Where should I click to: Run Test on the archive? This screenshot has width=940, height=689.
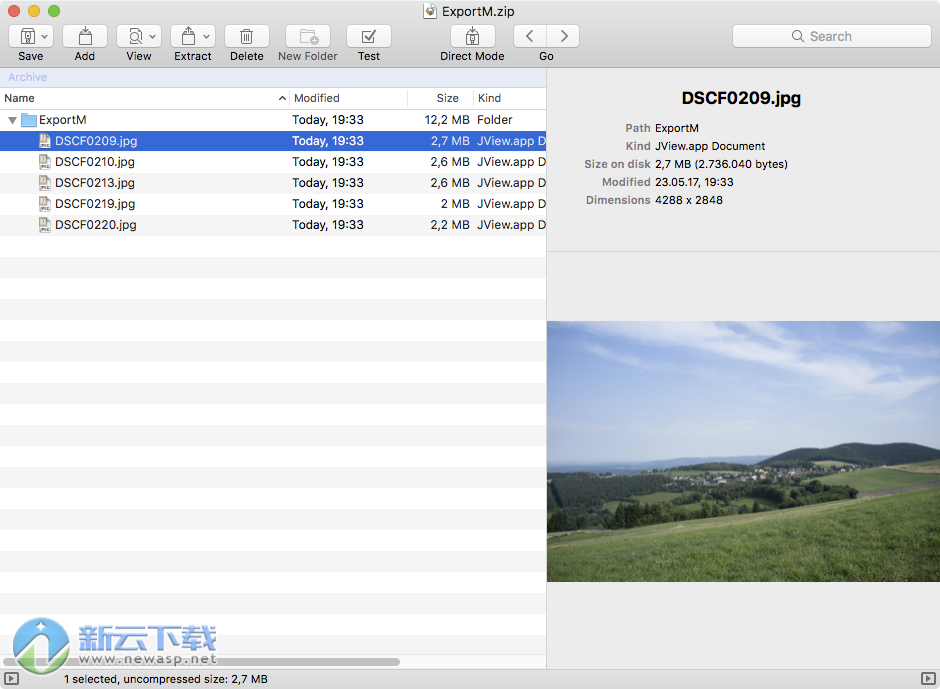[x=368, y=35]
